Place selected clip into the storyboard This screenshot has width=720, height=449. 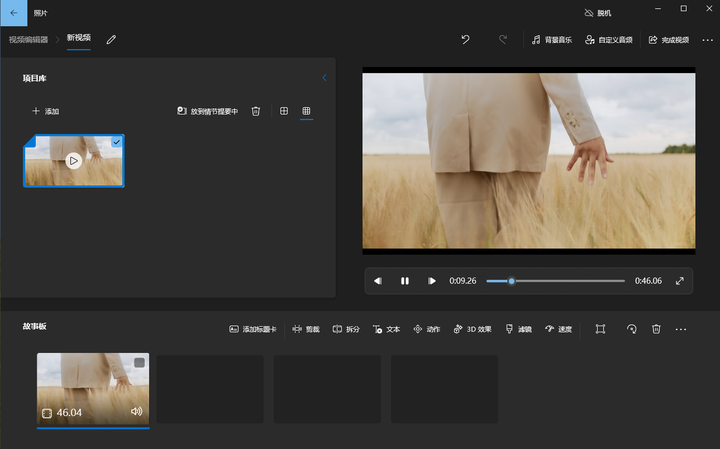click(x=208, y=111)
